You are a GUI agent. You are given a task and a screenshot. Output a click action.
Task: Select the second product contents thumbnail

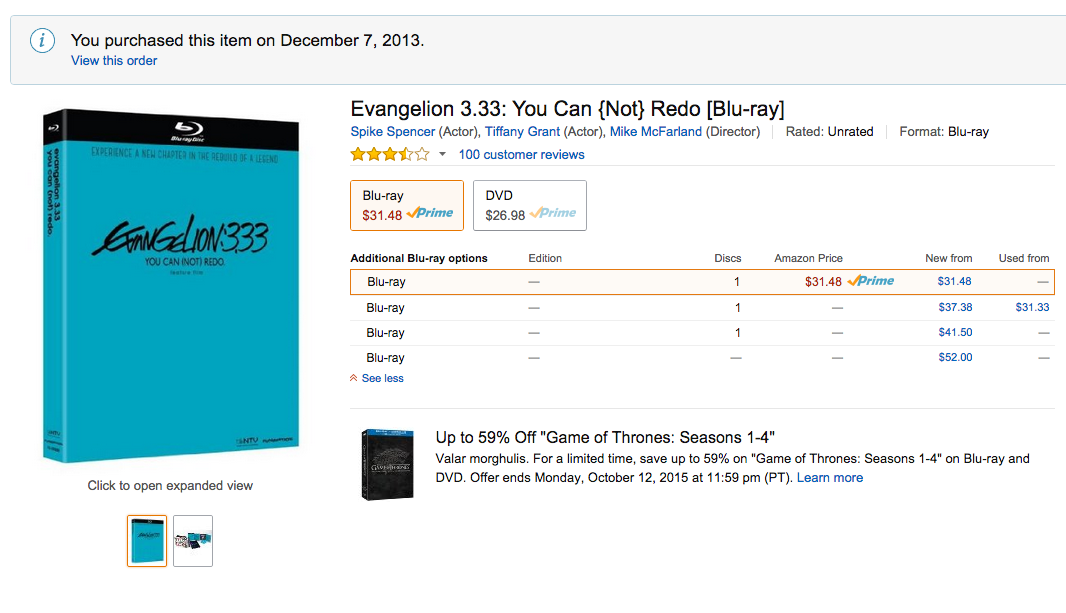pyautogui.click(x=193, y=541)
